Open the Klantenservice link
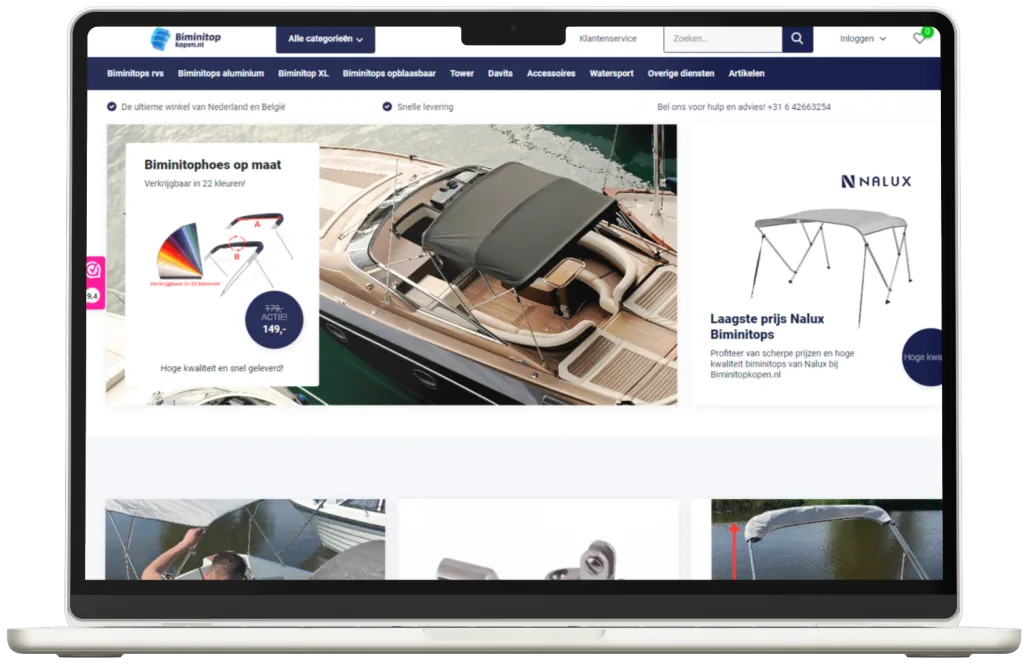1024x667 pixels. coord(607,39)
